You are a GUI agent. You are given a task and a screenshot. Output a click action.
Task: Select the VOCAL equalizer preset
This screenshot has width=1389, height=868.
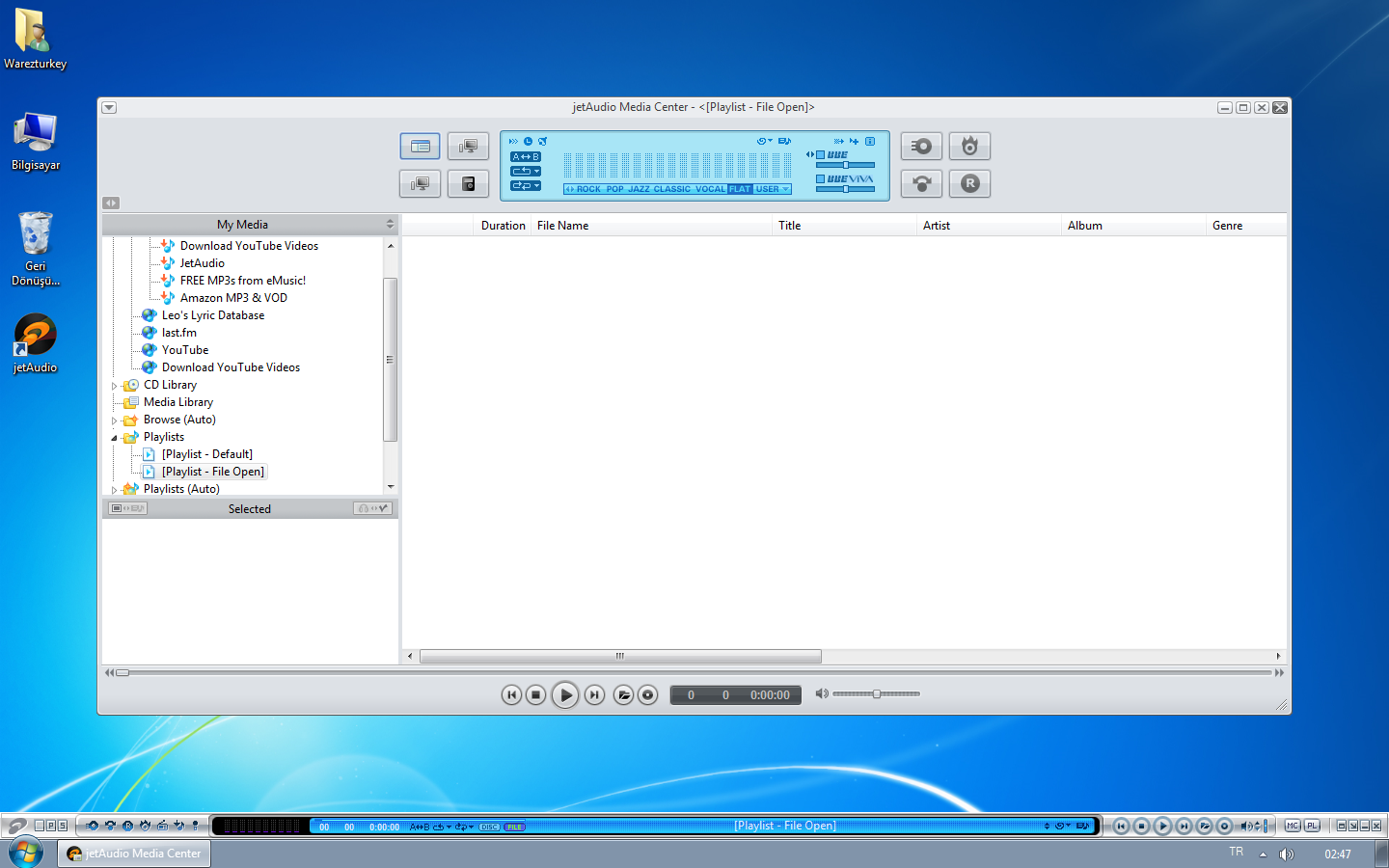(711, 189)
